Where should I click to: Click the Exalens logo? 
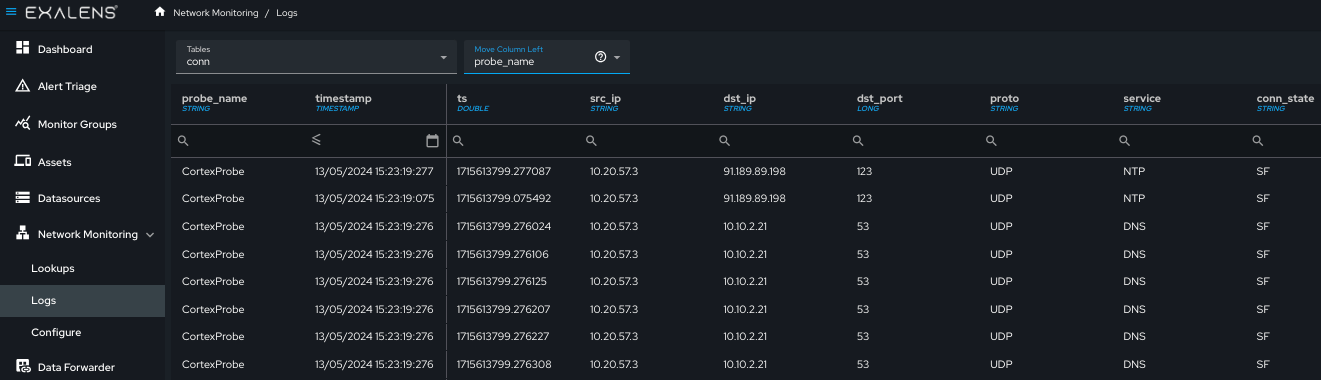[71, 12]
